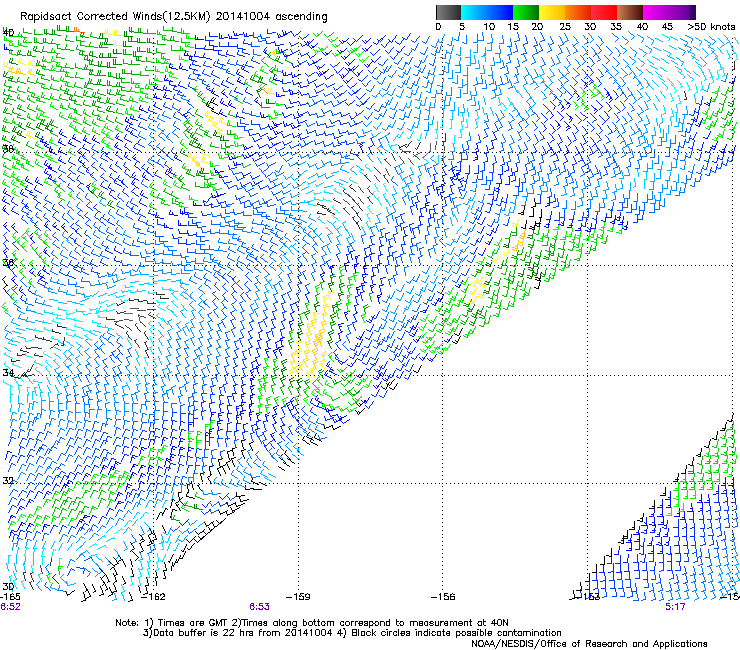Click the legend tick label '25'

pos(565,27)
